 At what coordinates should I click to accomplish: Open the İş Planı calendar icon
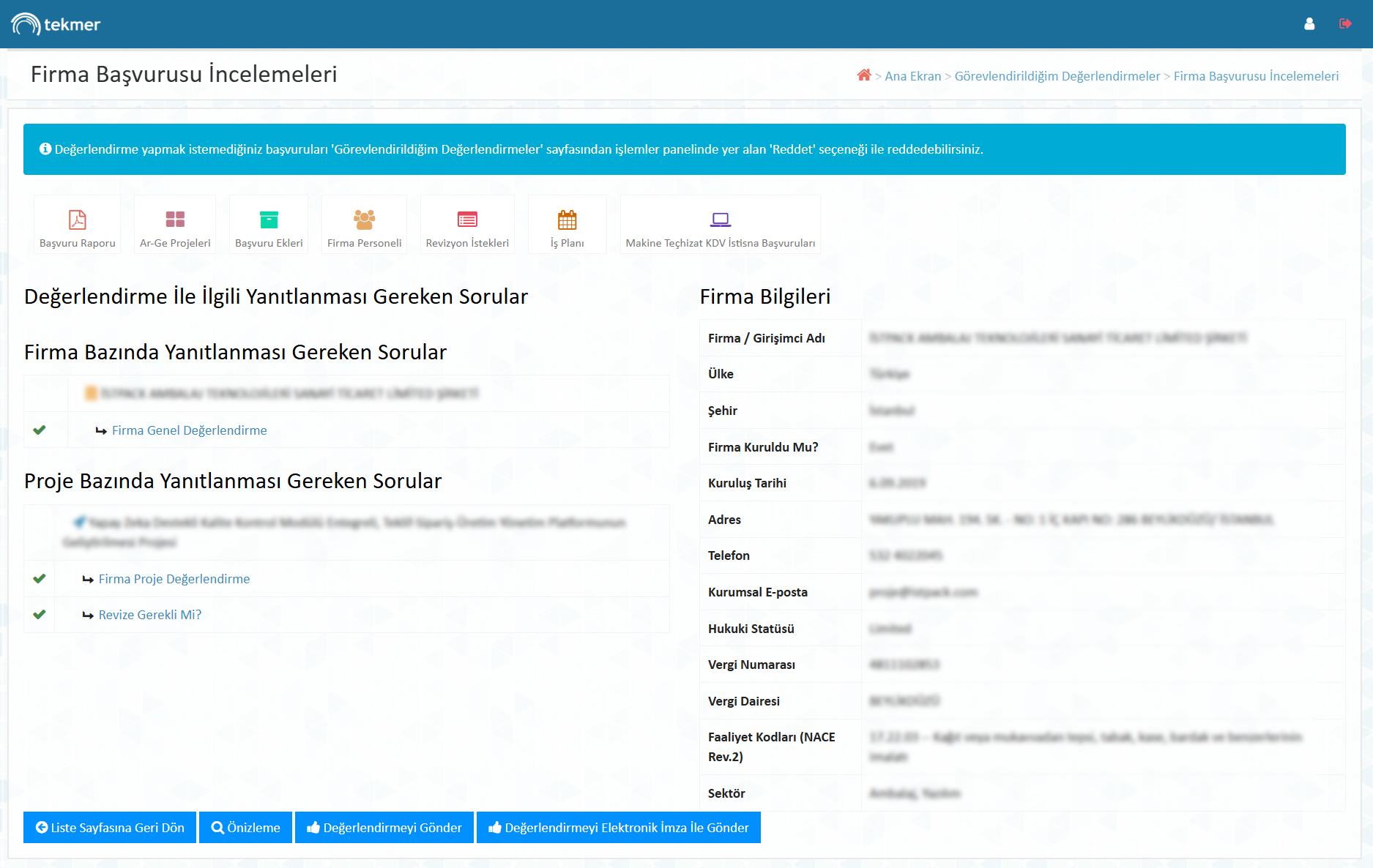pyautogui.click(x=568, y=220)
